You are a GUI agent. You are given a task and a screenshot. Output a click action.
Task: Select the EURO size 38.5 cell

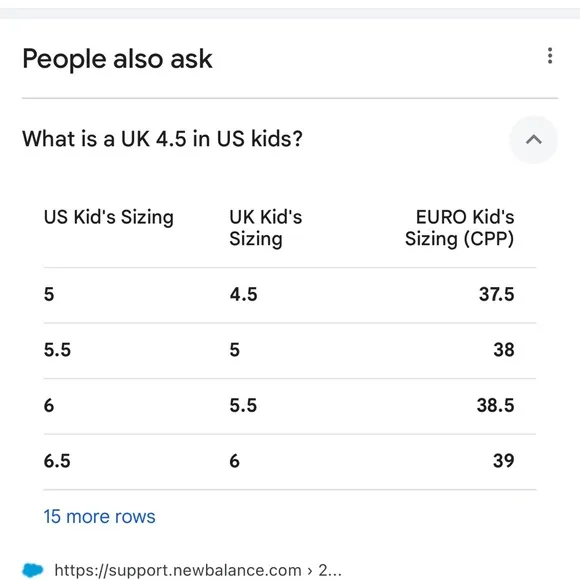pos(495,405)
